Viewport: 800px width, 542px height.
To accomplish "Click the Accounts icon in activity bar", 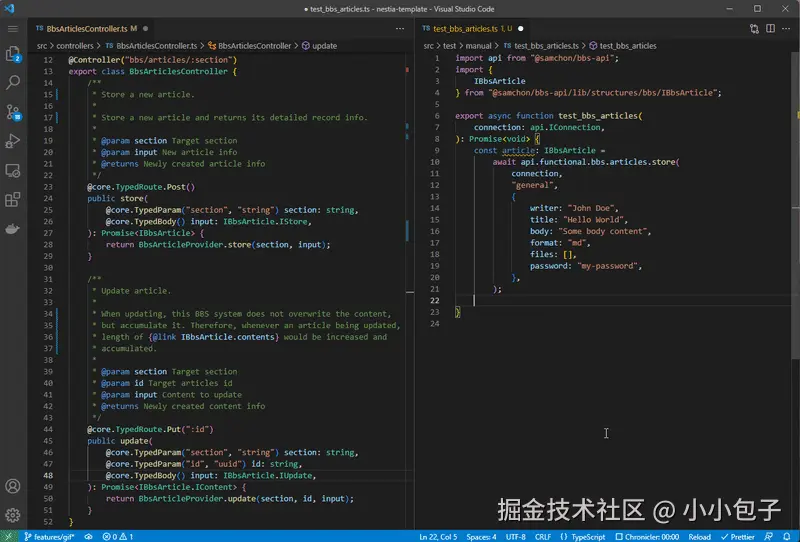I will pos(13,487).
